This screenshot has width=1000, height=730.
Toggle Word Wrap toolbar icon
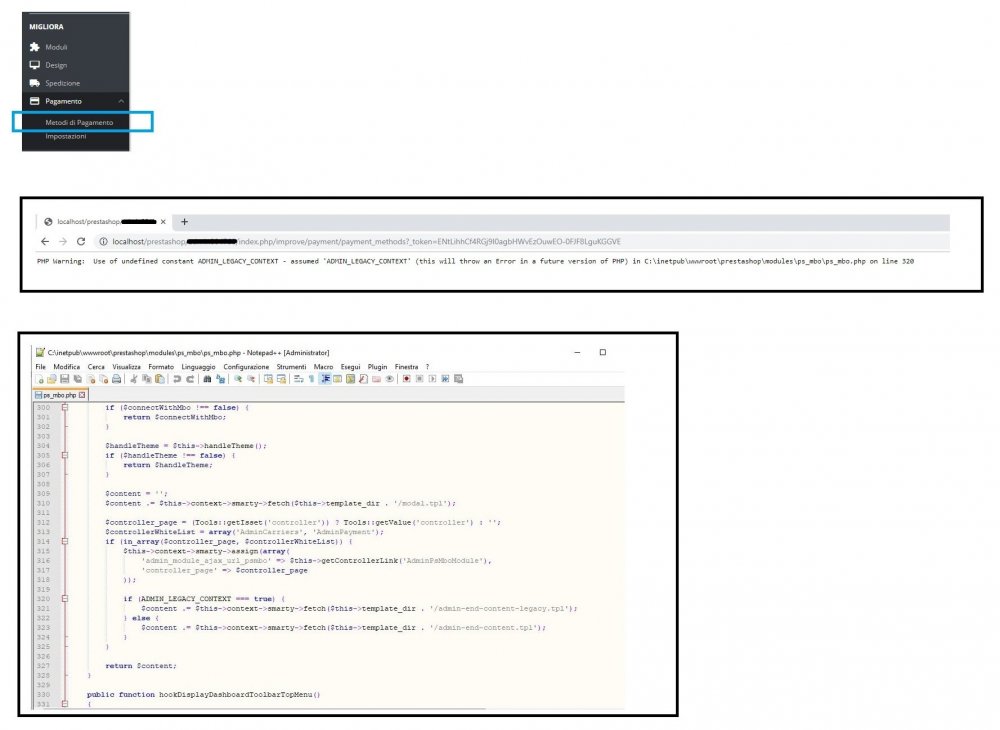pos(298,379)
